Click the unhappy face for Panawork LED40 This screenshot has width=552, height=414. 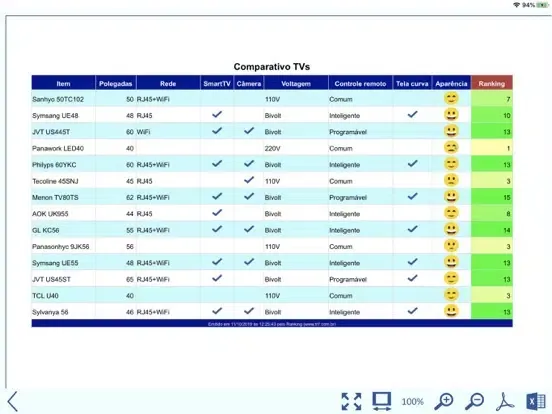click(451, 147)
